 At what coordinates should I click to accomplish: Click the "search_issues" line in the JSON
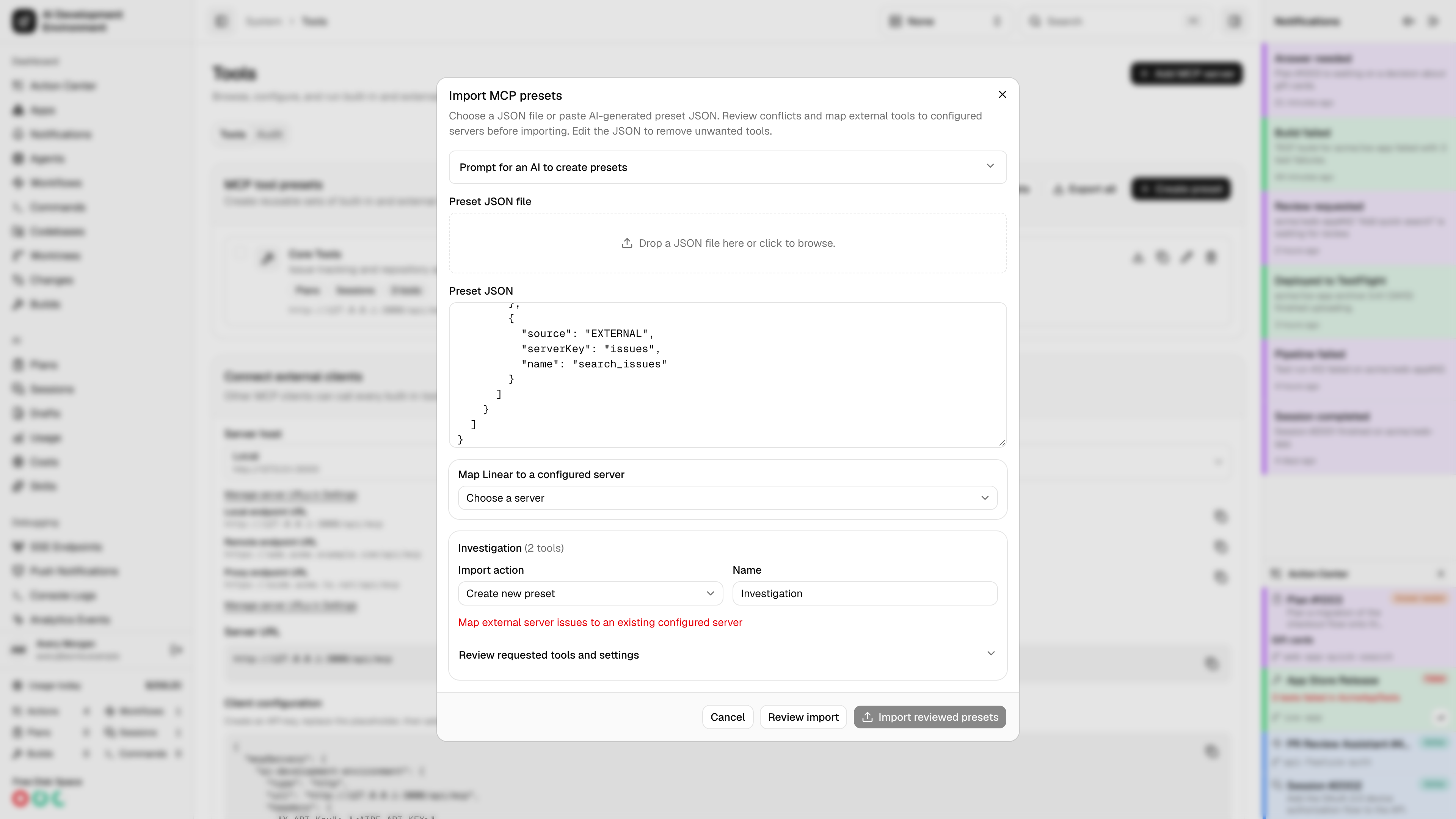point(594,364)
